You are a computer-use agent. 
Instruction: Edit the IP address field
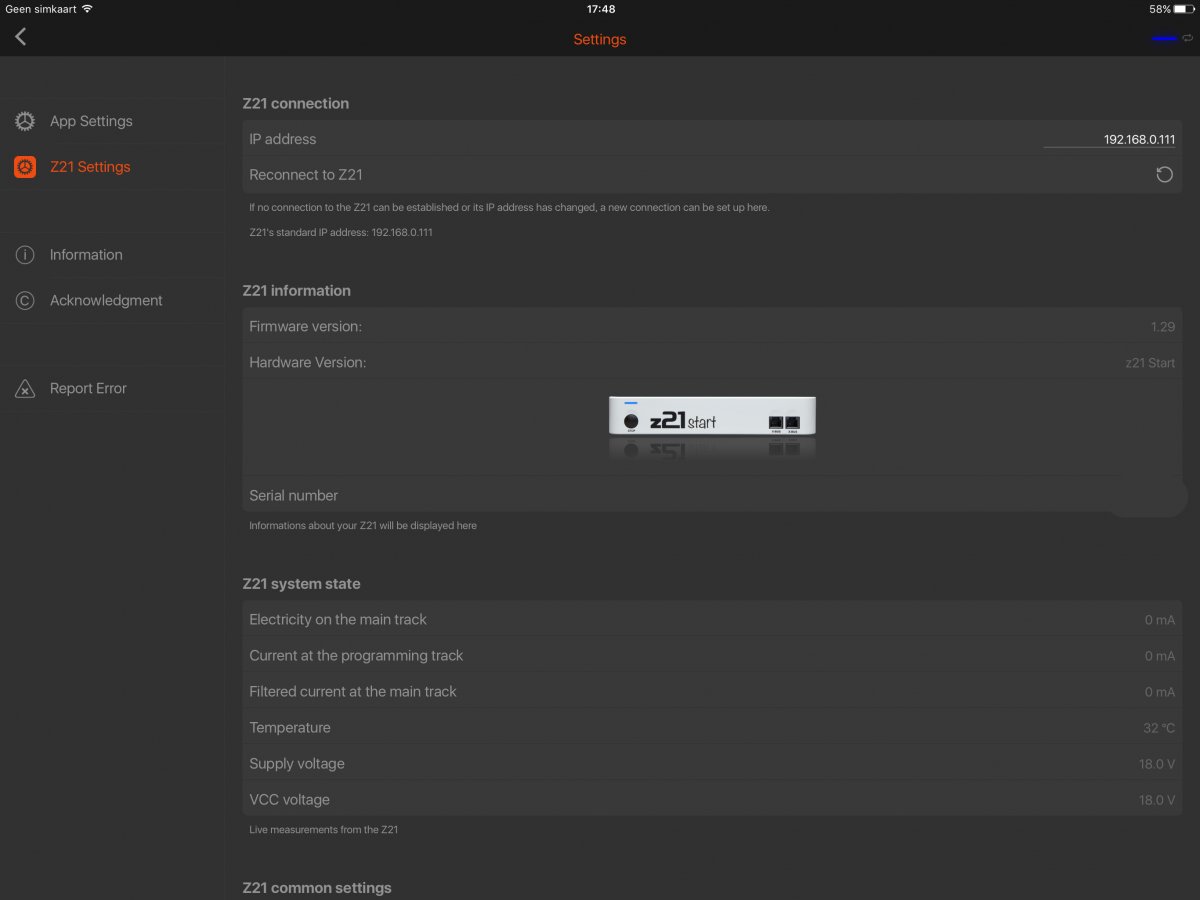coord(1111,140)
